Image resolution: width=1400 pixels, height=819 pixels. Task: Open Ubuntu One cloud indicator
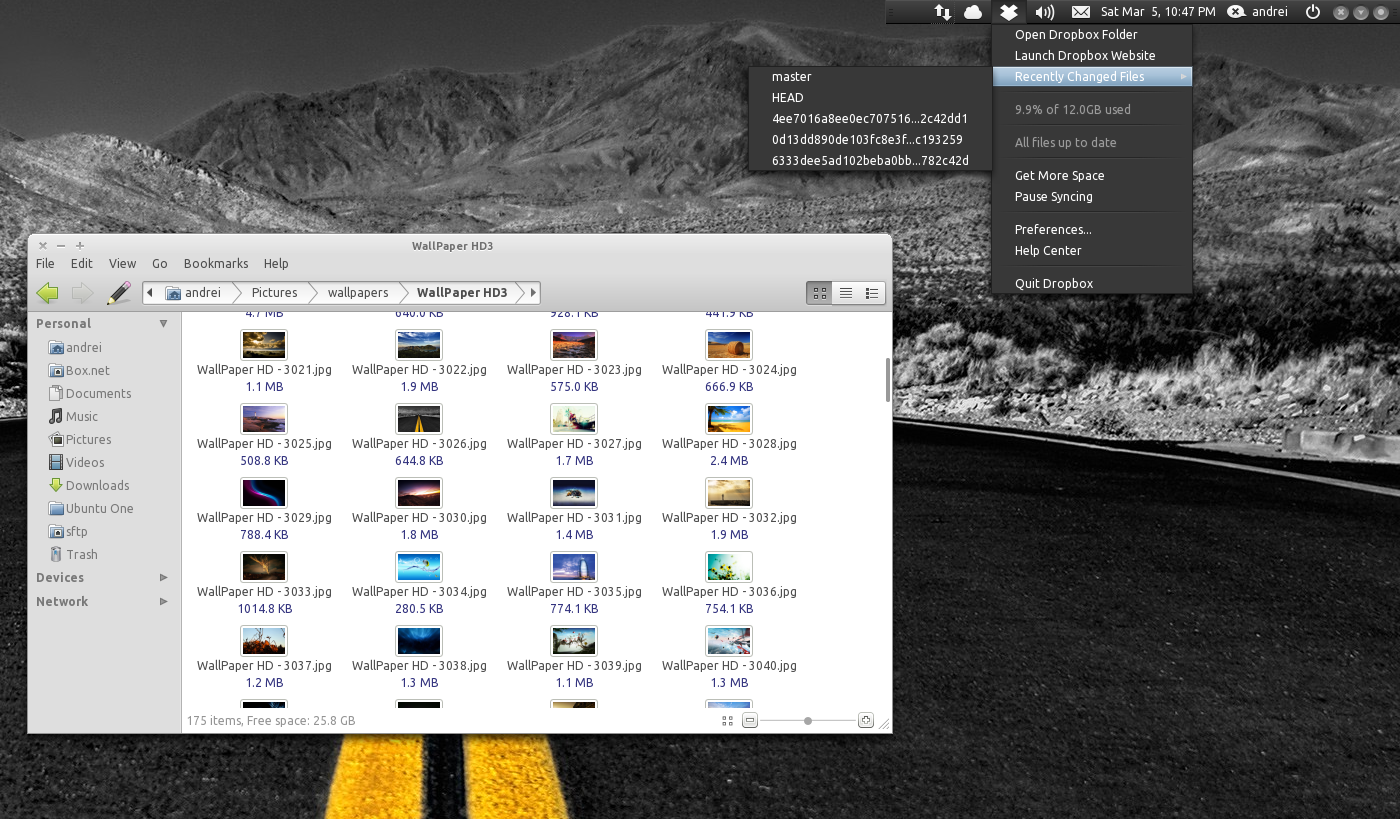(x=973, y=12)
